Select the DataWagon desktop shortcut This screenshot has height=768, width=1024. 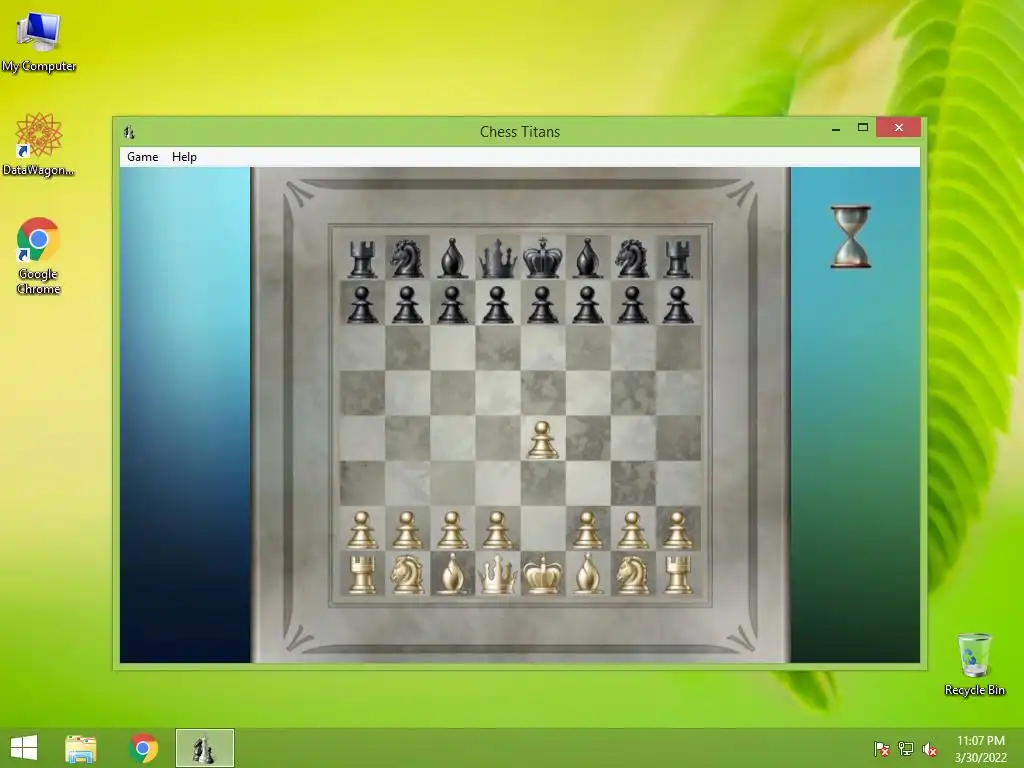tap(39, 144)
